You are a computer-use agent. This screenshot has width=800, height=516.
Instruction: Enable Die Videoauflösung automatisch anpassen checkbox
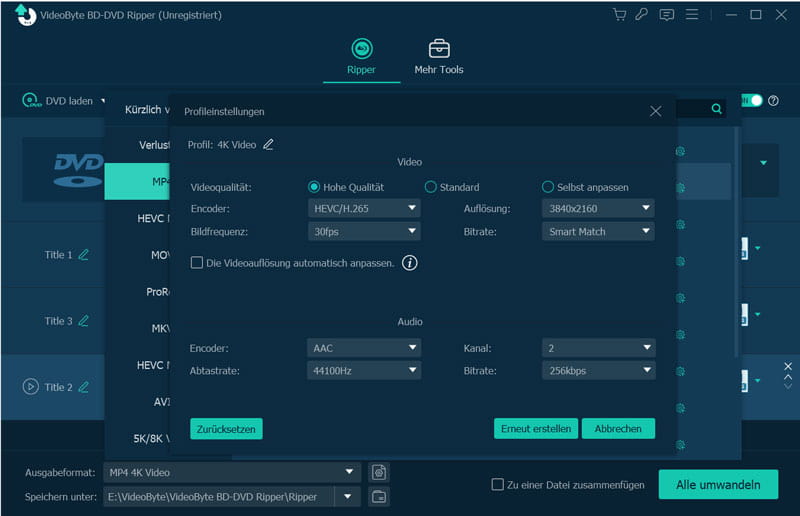click(x=196, y=263)
